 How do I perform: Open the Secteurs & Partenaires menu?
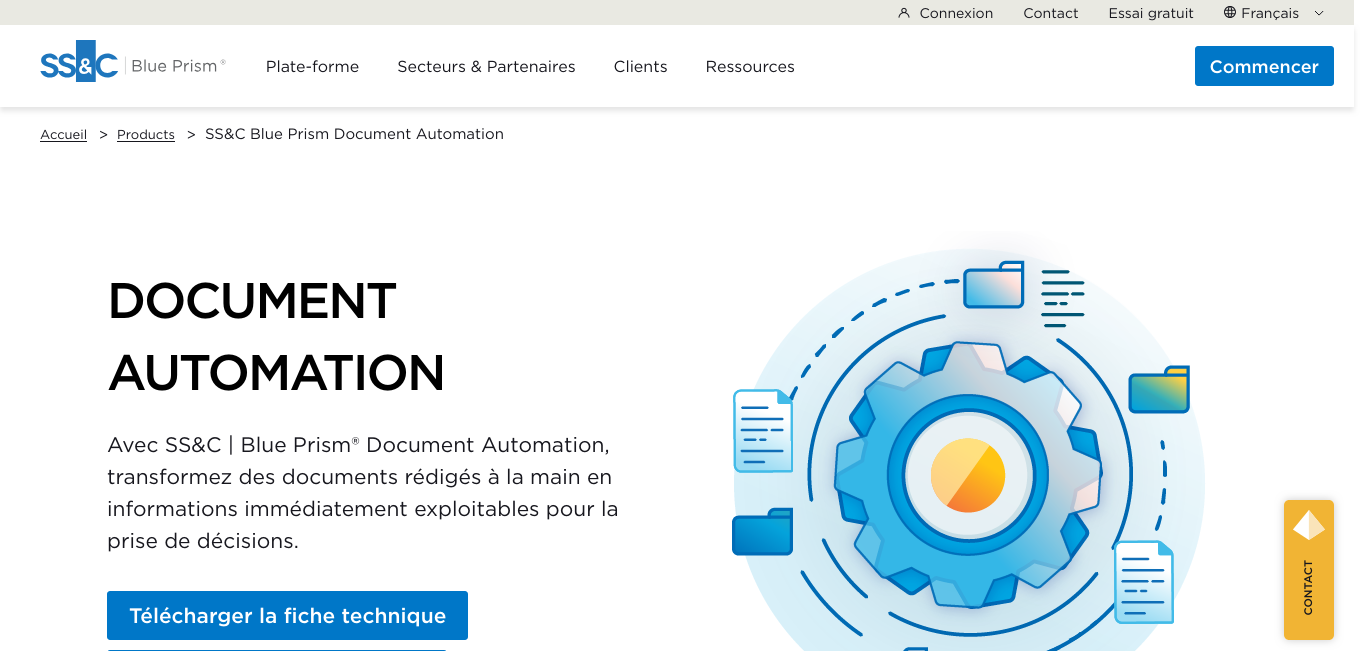click(x=486, y=66)
